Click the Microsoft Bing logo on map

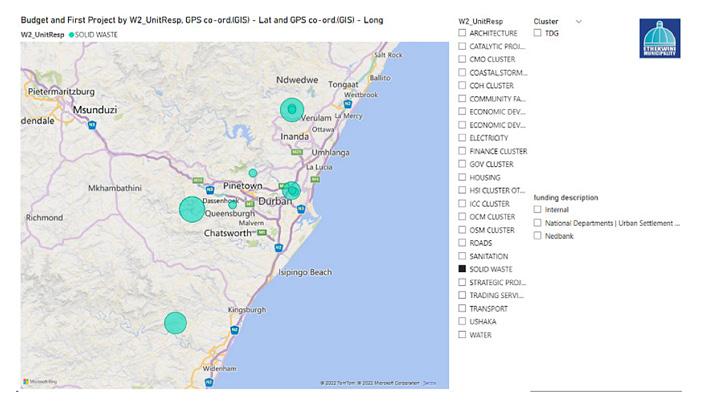40,382
